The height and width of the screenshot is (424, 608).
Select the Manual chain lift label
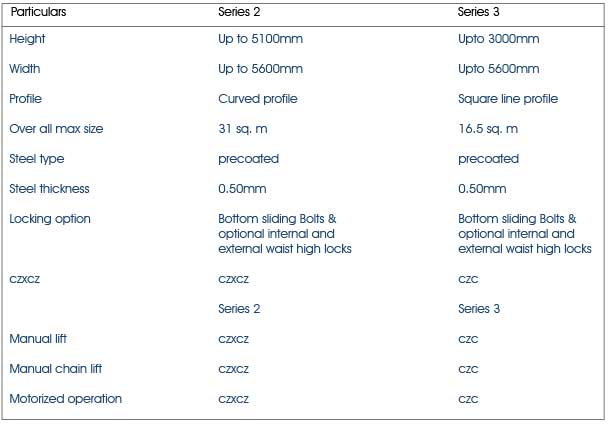[x=55, y=369]
